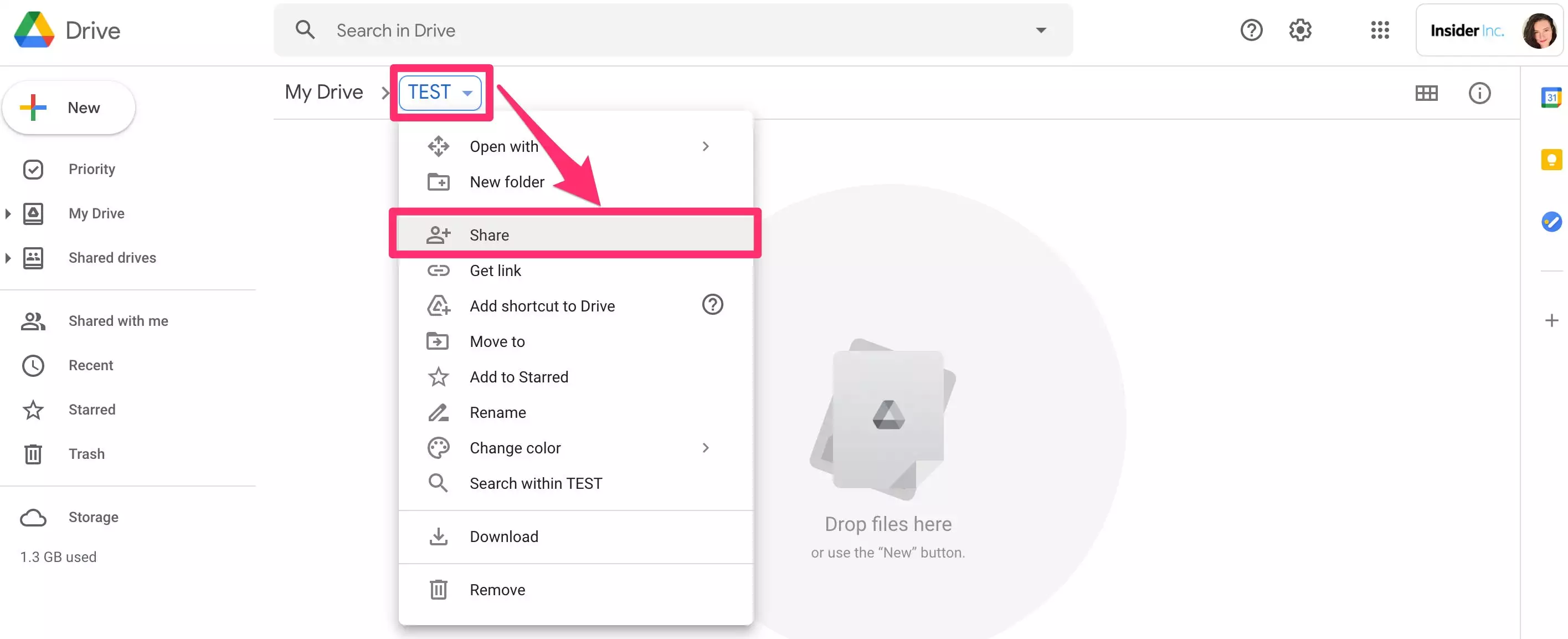Image resolution: width=1568 pixels, height=639 pixels.
Task: Switch to grid layout view
Action: (x=1426, y=93)
